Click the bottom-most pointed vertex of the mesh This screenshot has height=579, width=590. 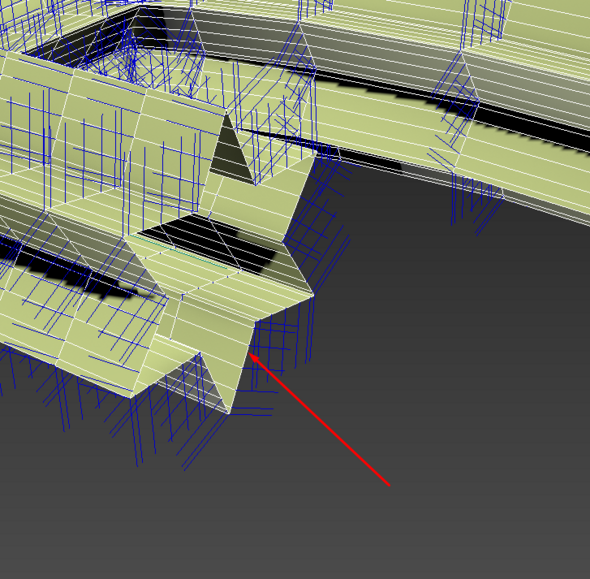click(x=228, y=413)
